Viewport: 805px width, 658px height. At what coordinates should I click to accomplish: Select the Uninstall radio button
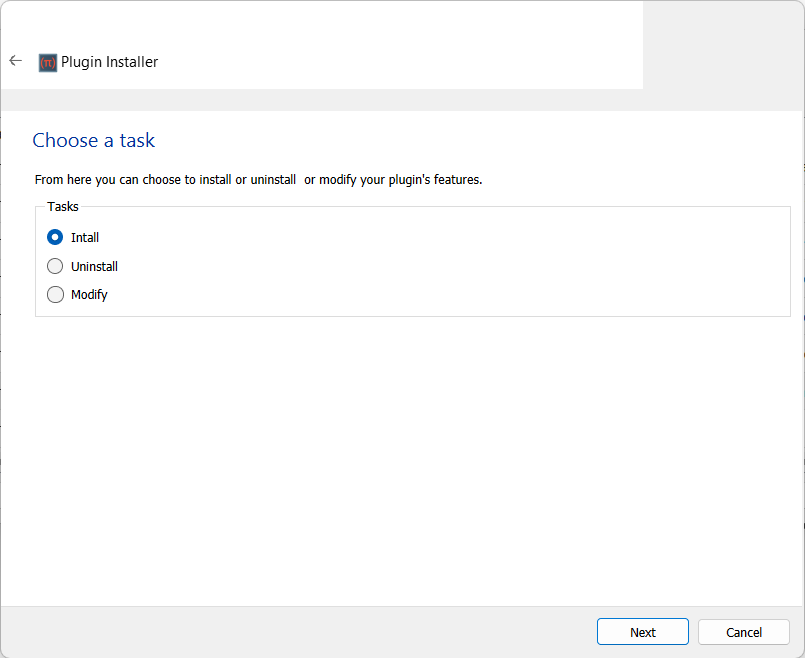coord(55,266)
